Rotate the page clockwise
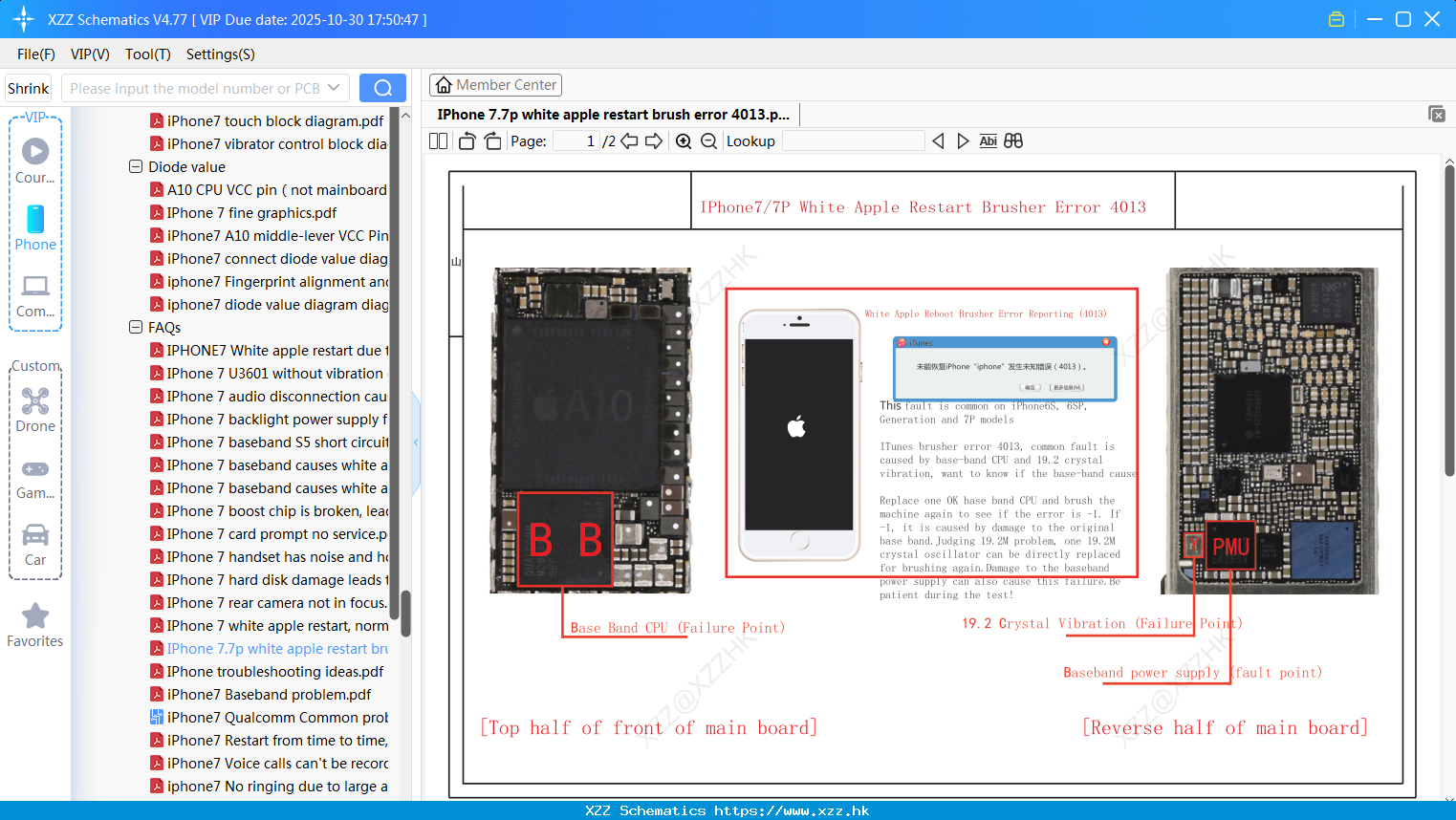 [x=492, y=141]
